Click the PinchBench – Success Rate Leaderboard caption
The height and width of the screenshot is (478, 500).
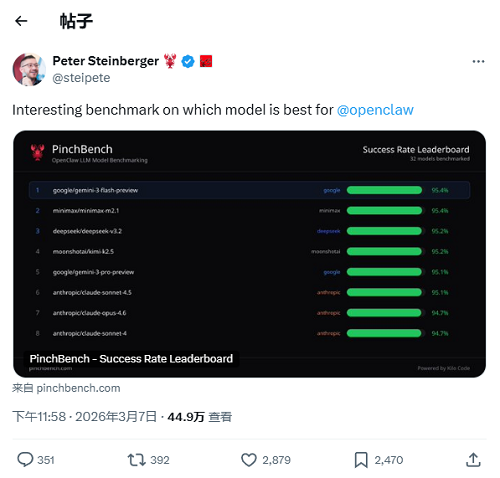[131, 359]
